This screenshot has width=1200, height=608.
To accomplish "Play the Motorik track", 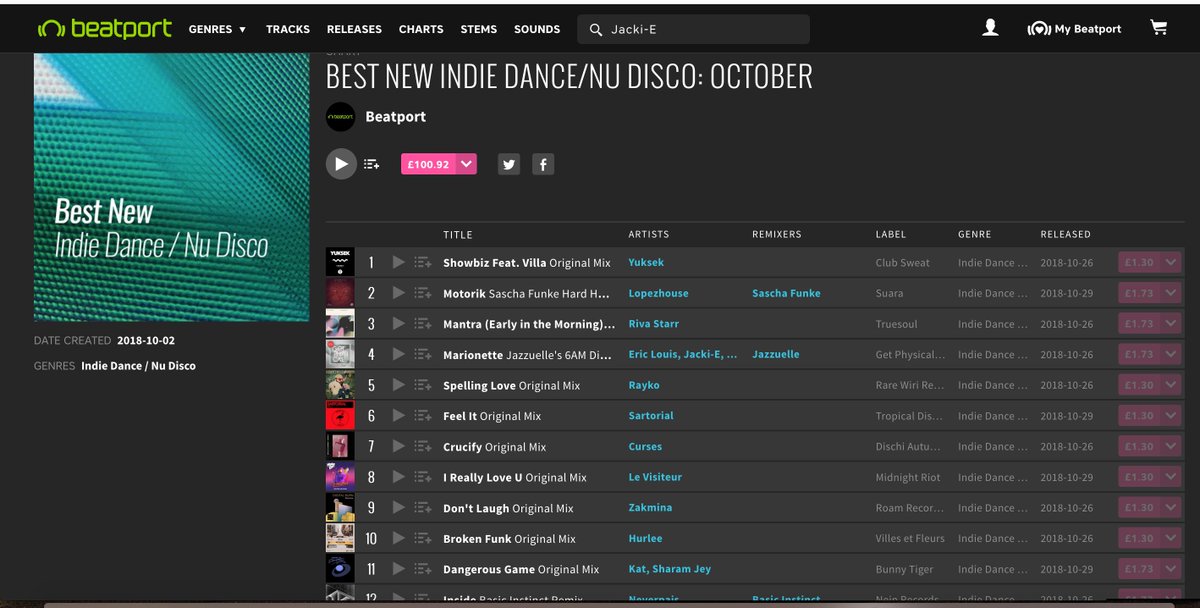I will click(x=398, y=293).
